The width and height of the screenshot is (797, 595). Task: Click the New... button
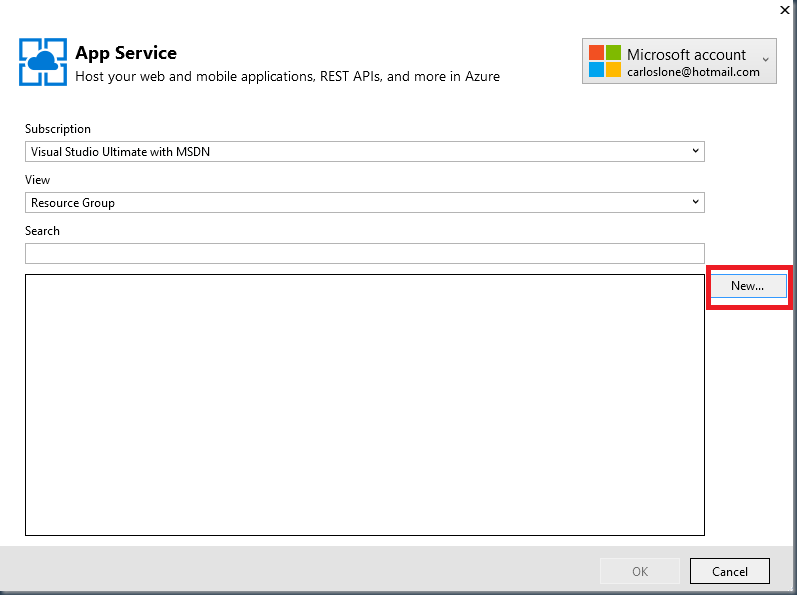point(748,286)
